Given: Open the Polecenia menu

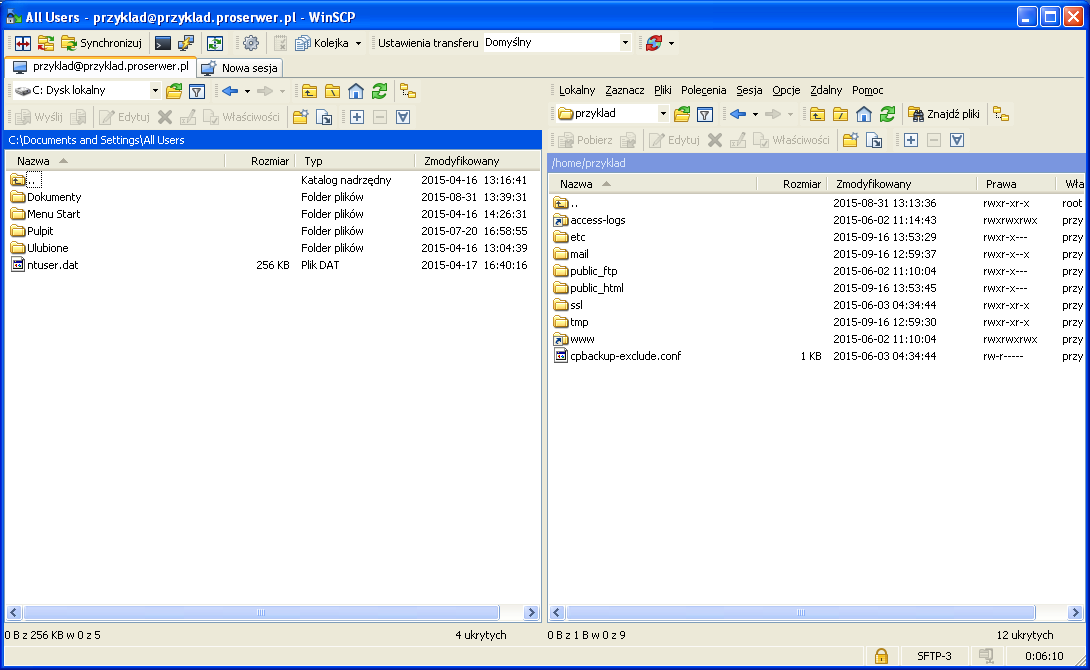Looking at the screenshot, I should [x=703, y=90].
